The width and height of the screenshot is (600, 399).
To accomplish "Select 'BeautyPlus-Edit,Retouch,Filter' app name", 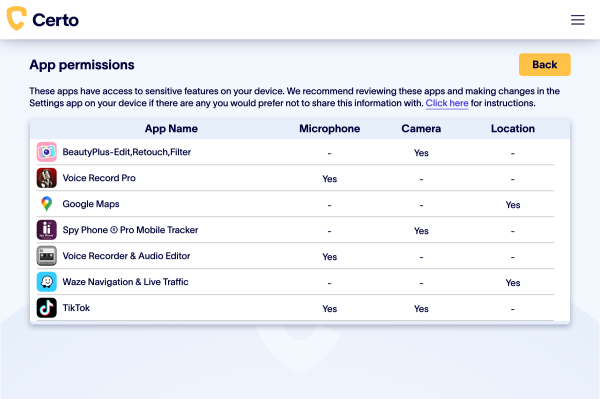I will click(127, 152).
